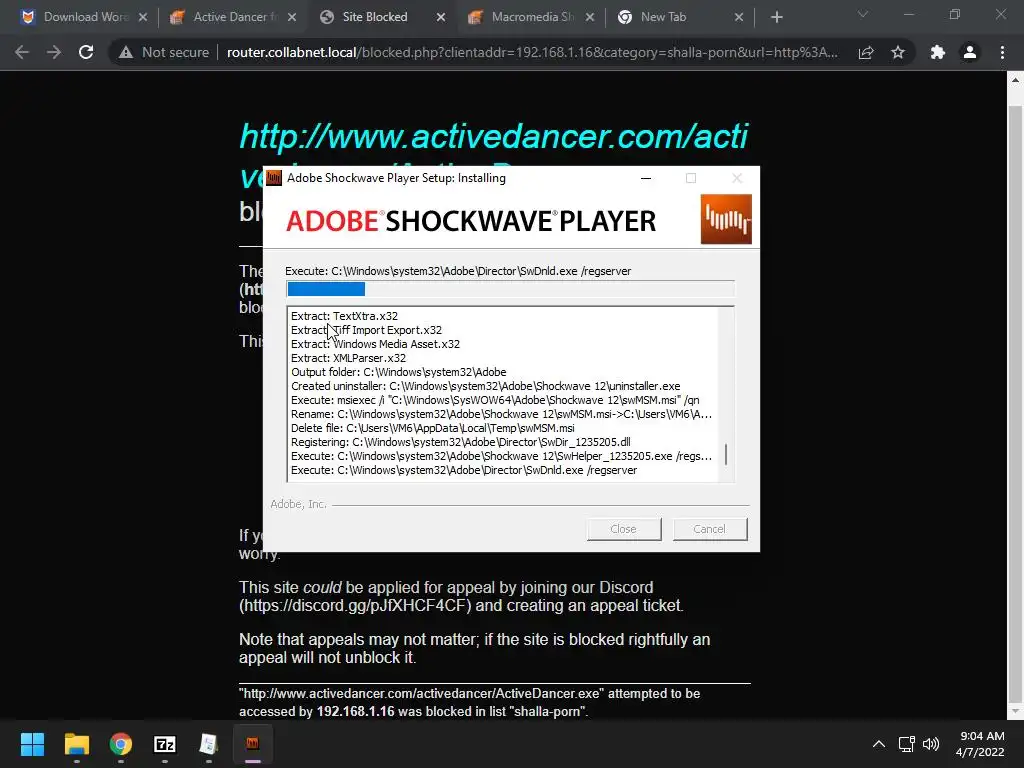Go forward using browser forward arrow

pos(54,52)
